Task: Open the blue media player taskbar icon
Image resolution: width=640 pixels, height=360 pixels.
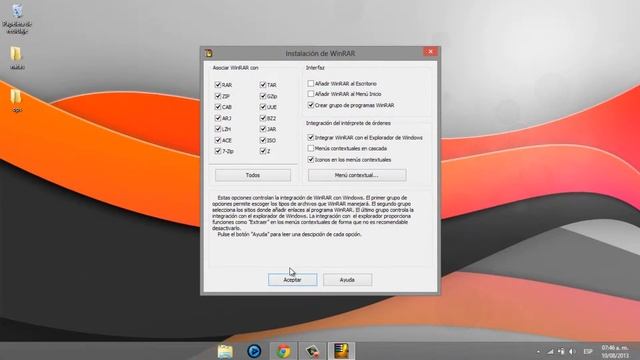Action: pos(254,351)
